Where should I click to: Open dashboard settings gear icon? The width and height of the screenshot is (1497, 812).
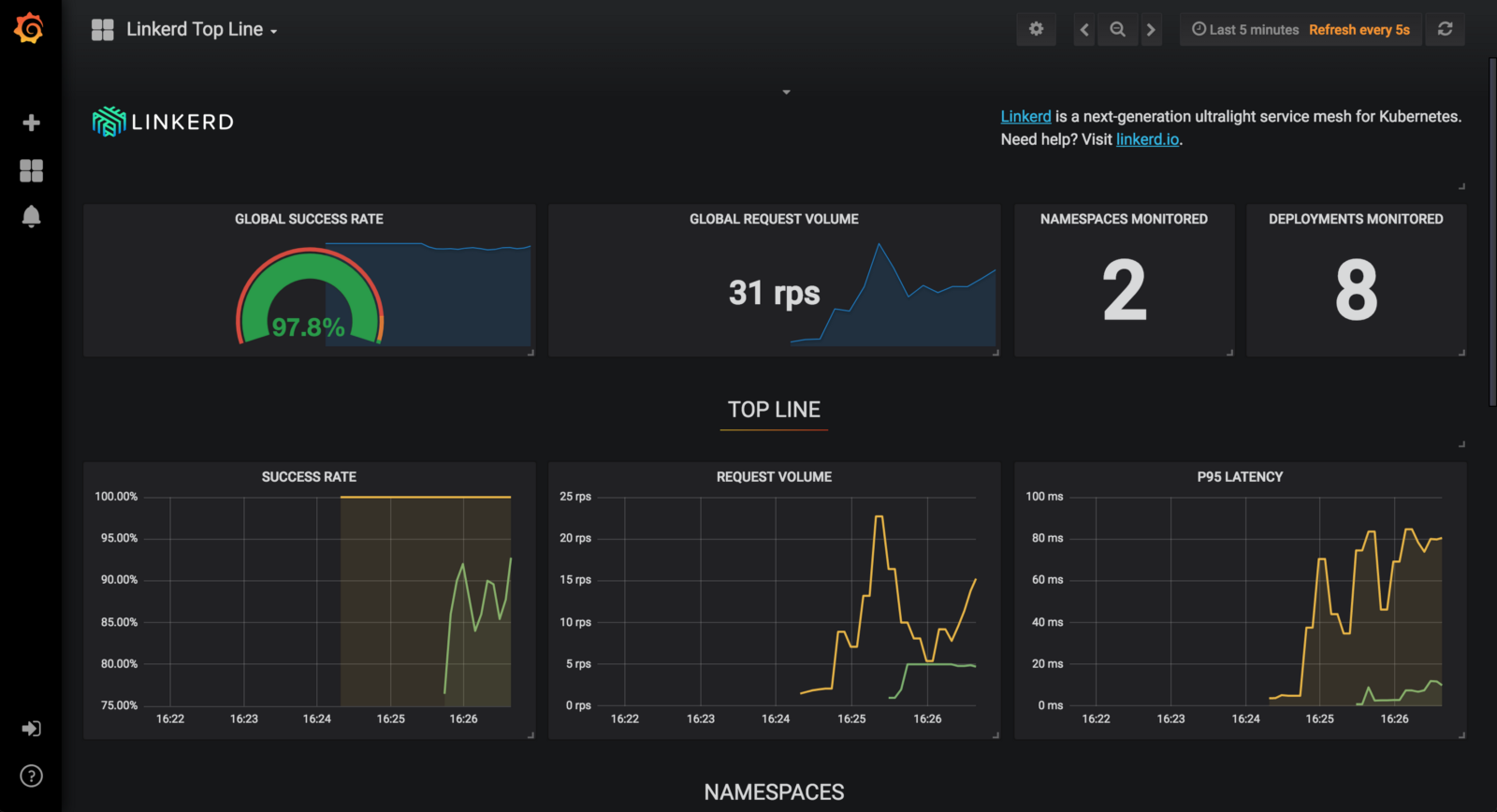tap(1036, 29)
